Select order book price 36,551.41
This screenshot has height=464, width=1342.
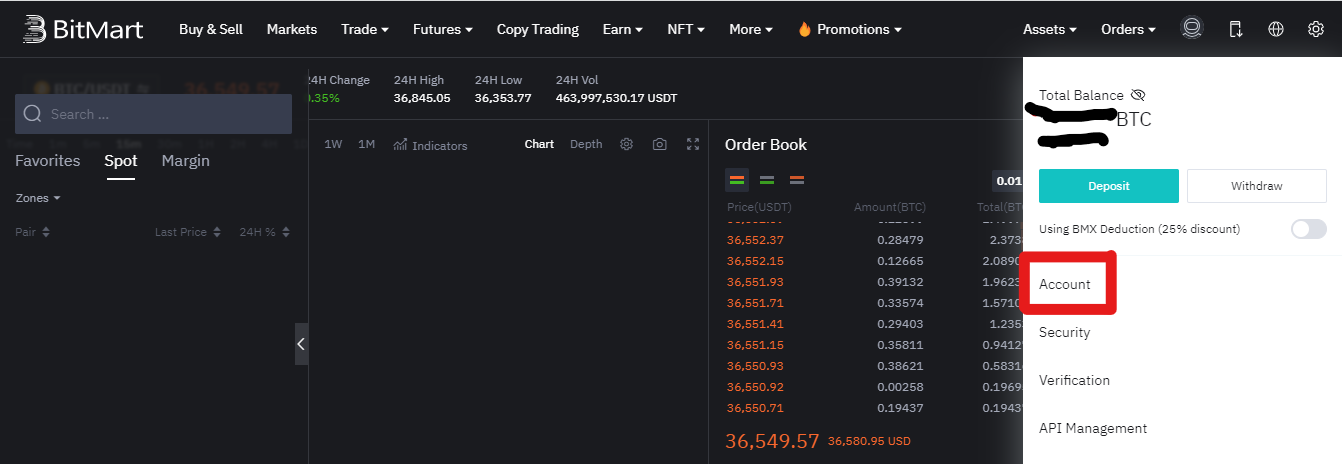755,324
